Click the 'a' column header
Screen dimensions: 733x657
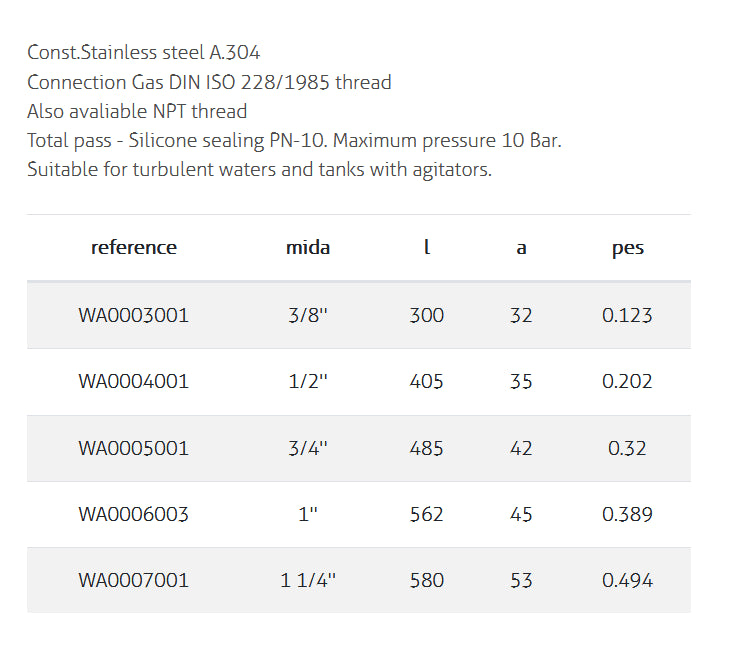521,248
